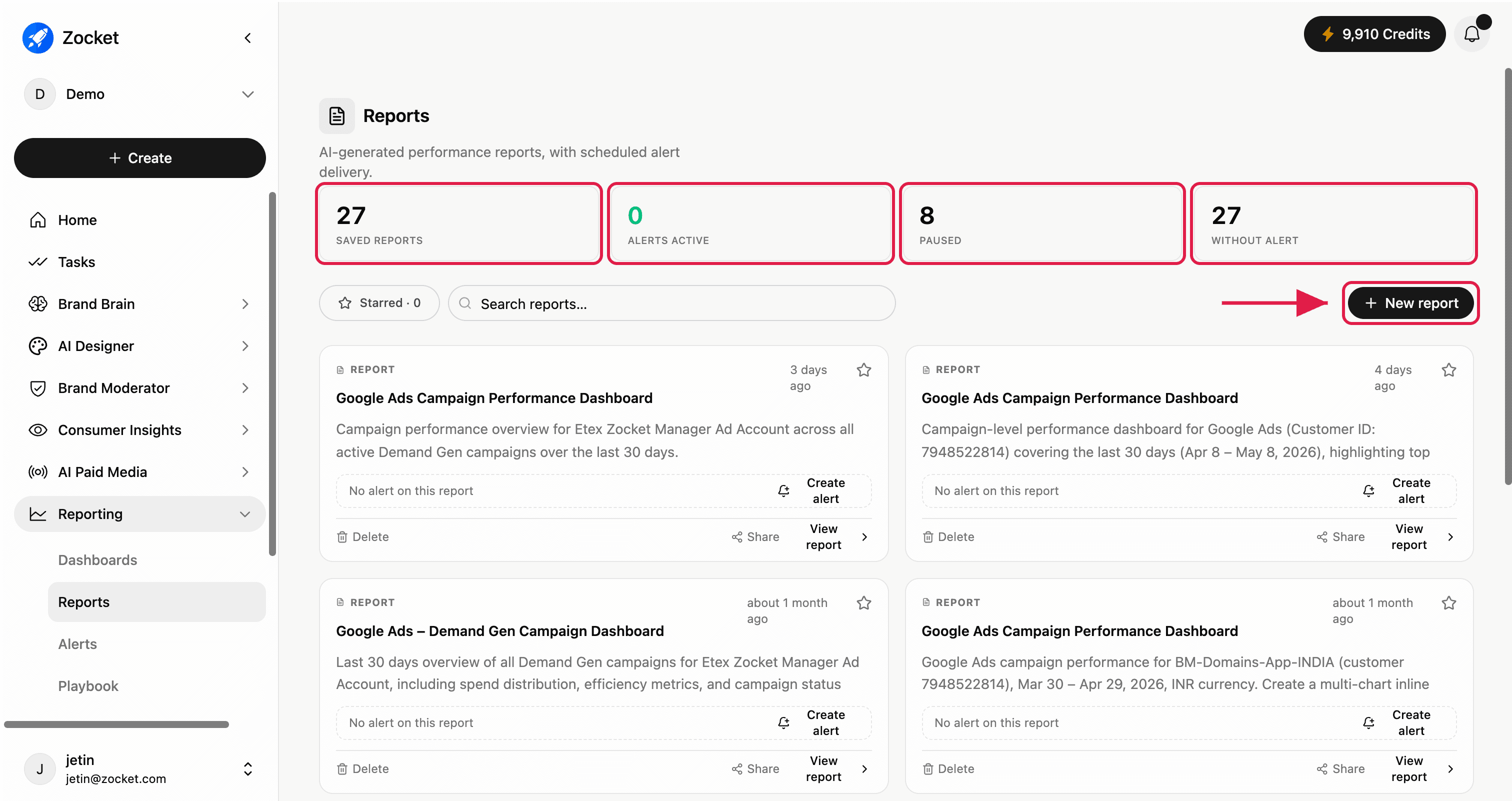The height and width of the screenshot is (801, 1512).
Task: Click the D avatar for Demo workspace
Action: (40, 94)
